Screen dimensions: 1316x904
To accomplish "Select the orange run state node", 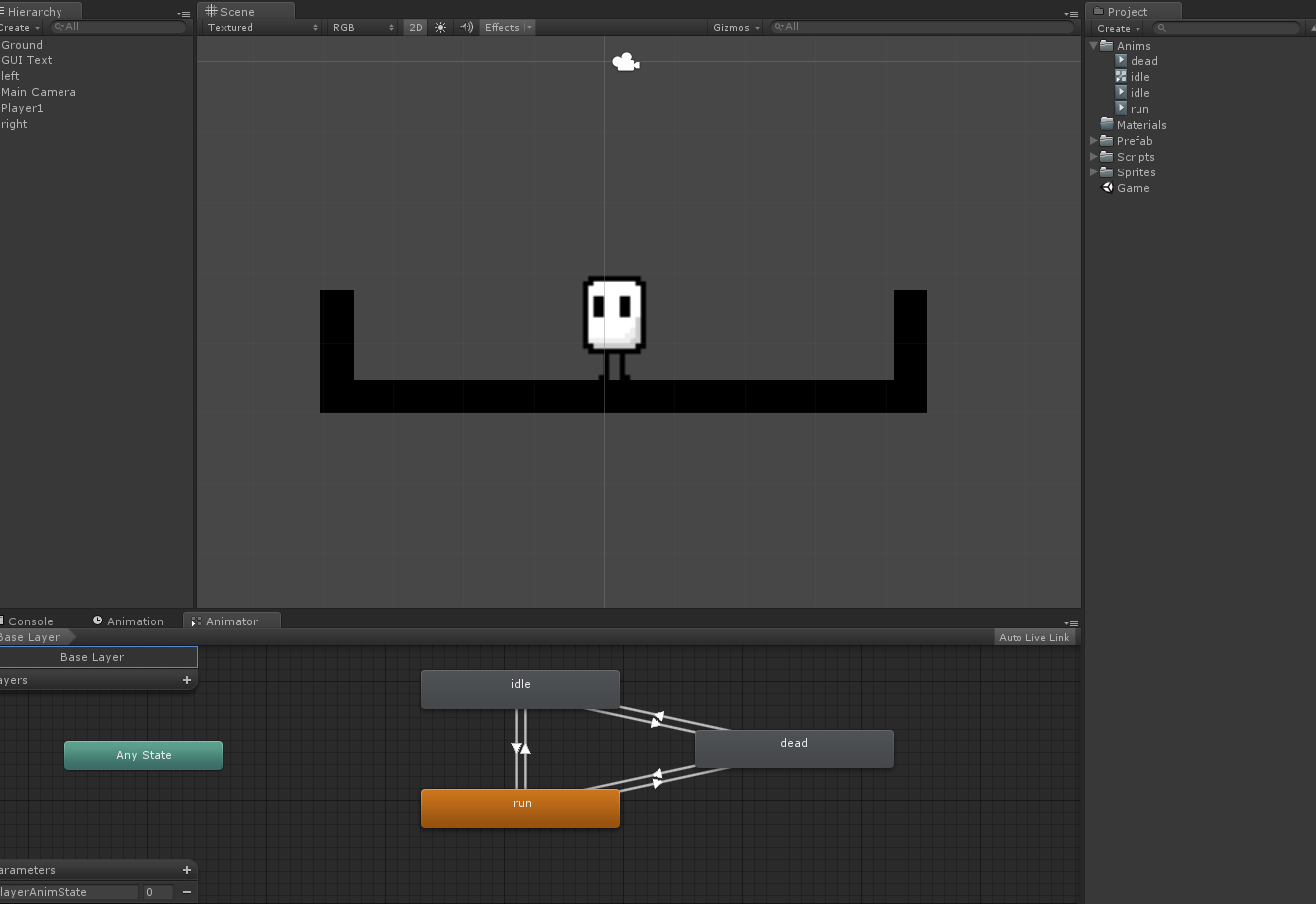I will [x=521, y=808].
